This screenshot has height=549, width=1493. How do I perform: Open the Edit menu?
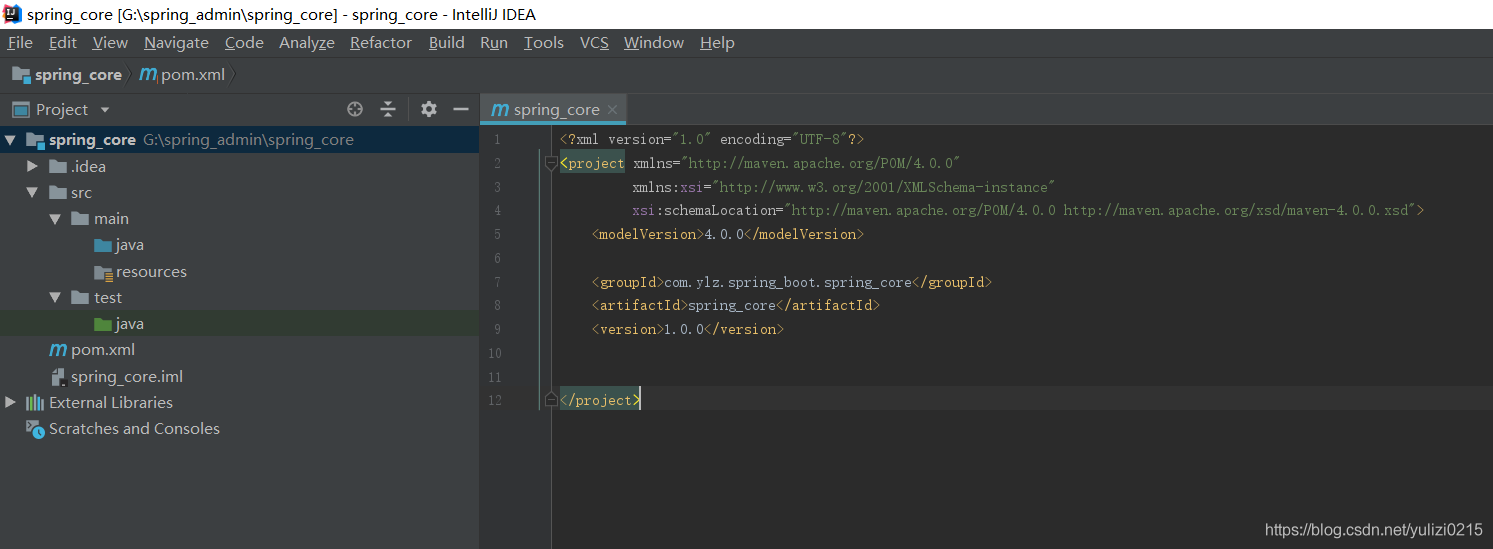point(63,42)
